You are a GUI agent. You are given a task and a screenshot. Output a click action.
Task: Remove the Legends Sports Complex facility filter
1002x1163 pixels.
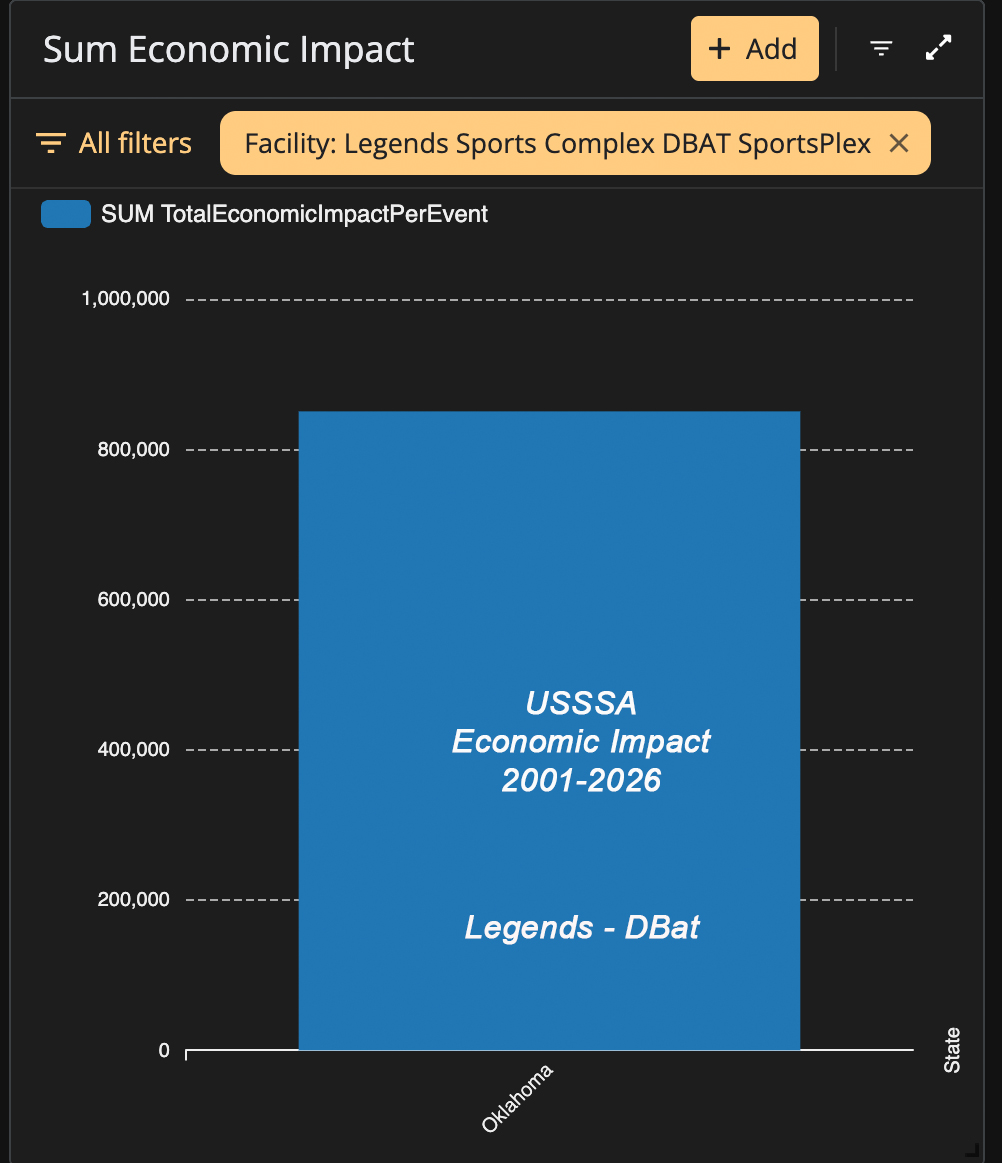[x=898, y=143]
